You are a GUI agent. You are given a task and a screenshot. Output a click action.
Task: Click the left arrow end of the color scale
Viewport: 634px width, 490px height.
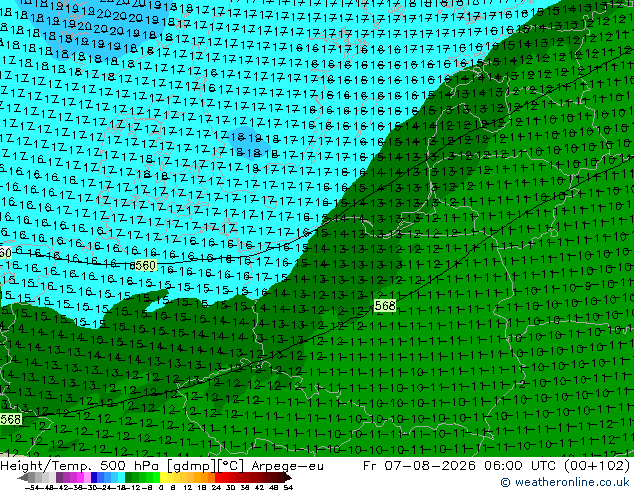point(23,478)
